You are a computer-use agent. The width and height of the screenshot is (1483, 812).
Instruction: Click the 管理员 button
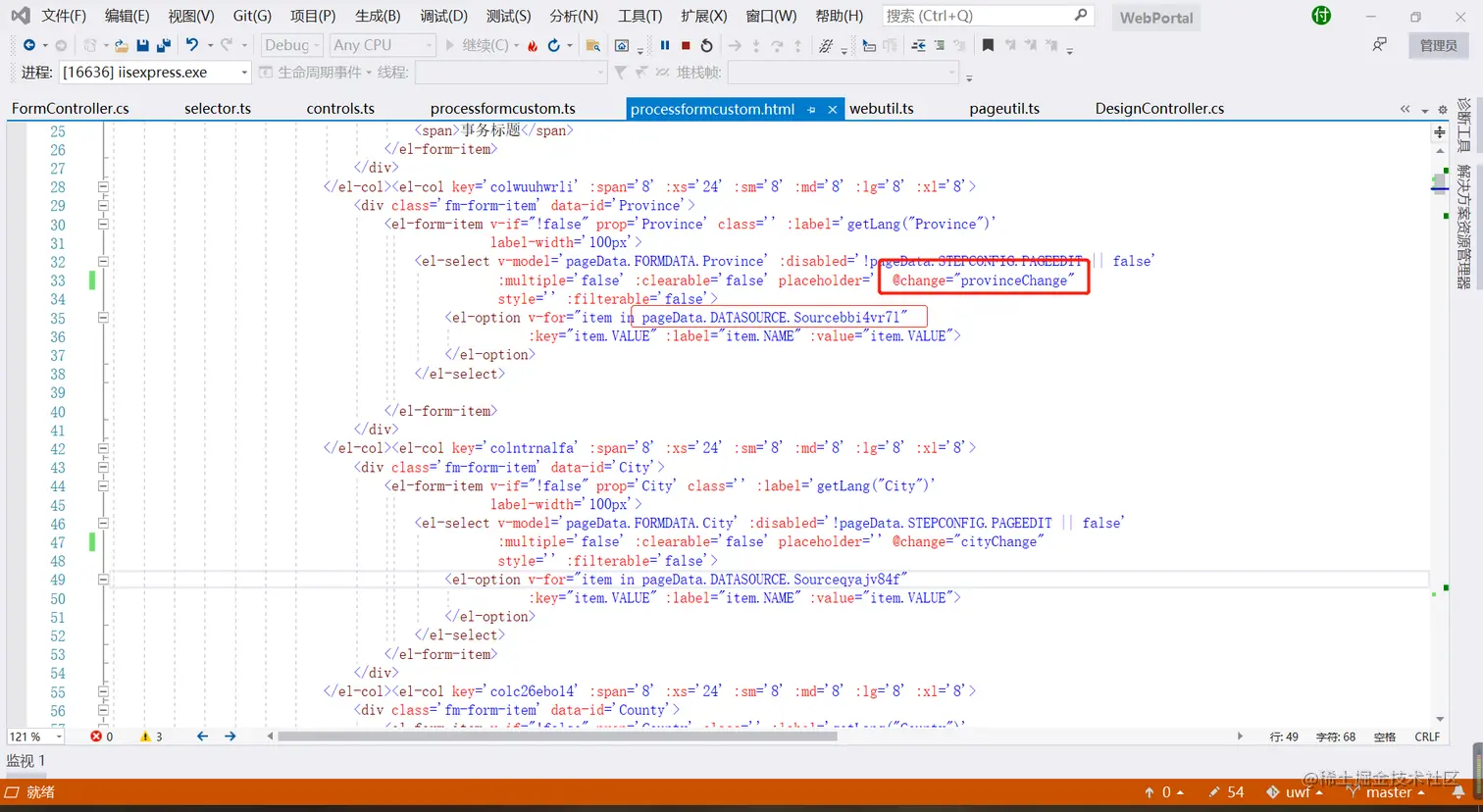[x=1438, y=45]
